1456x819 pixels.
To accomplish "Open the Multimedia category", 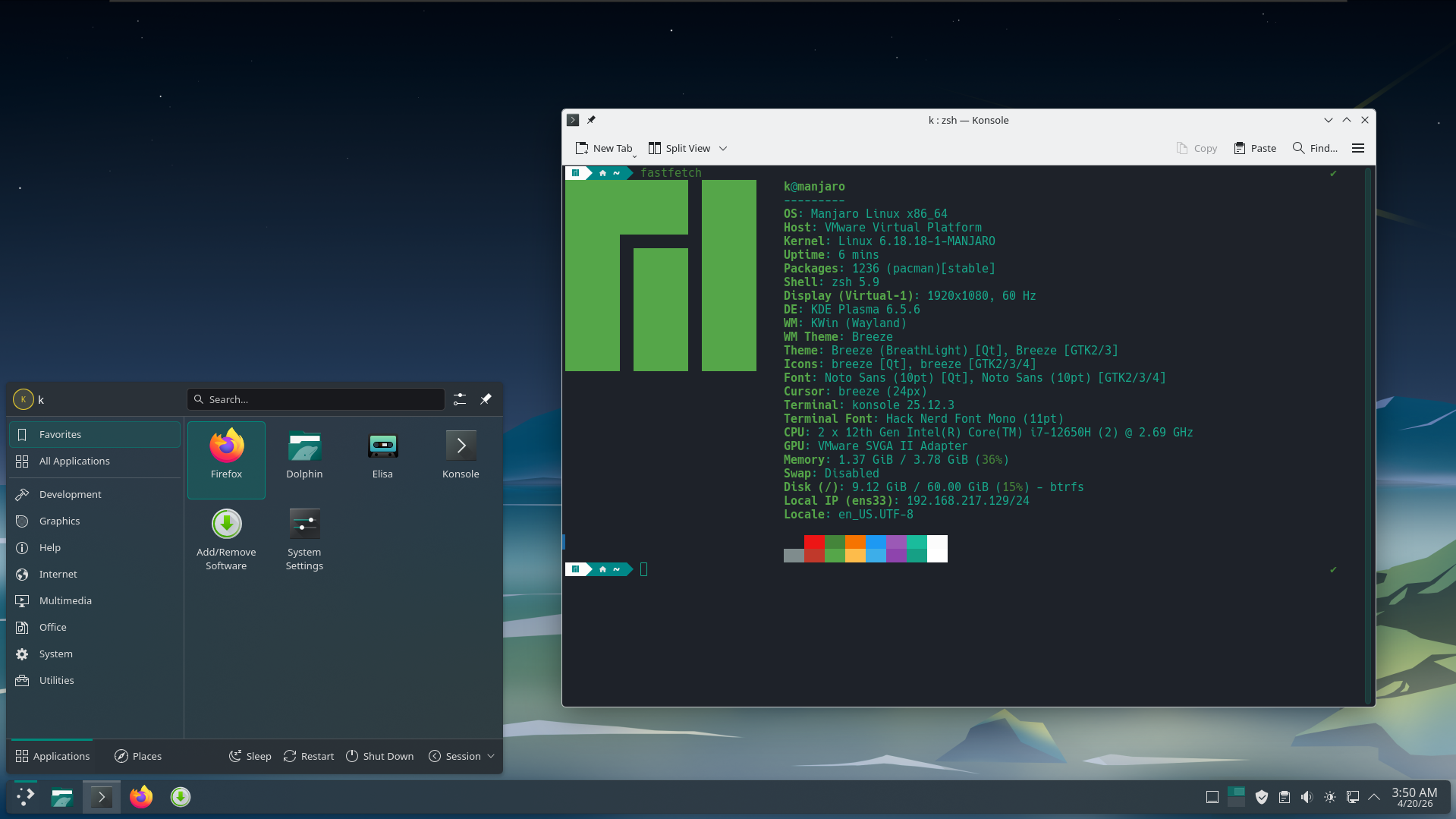I will pyautogui.click(x=95, y=600).
